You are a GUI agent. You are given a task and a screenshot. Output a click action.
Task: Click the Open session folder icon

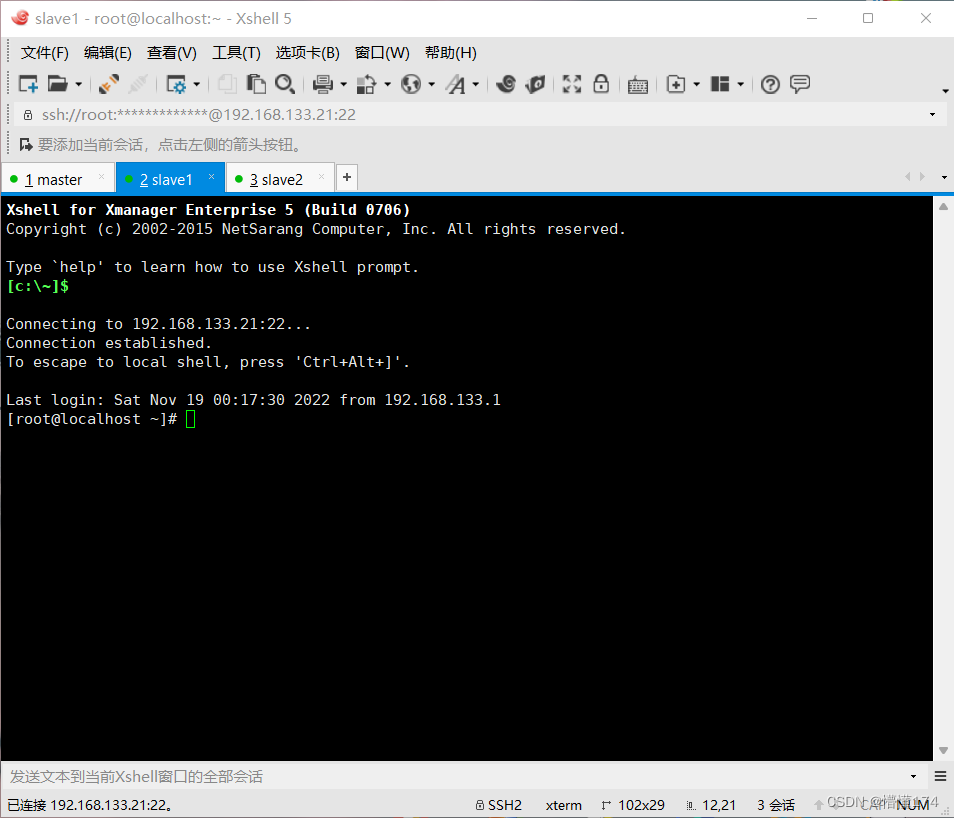(58, 84)
